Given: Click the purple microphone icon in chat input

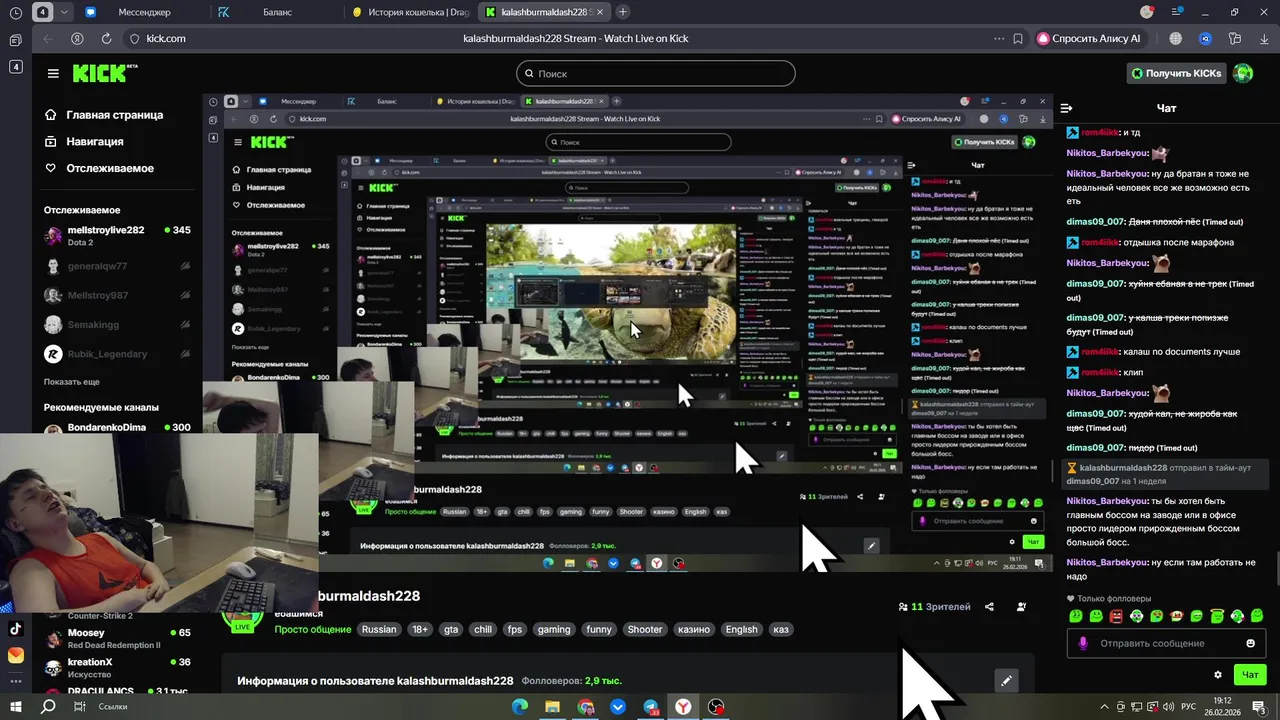Looking at the screenshot, I should pyautogui.click(x=1082, y=643).
